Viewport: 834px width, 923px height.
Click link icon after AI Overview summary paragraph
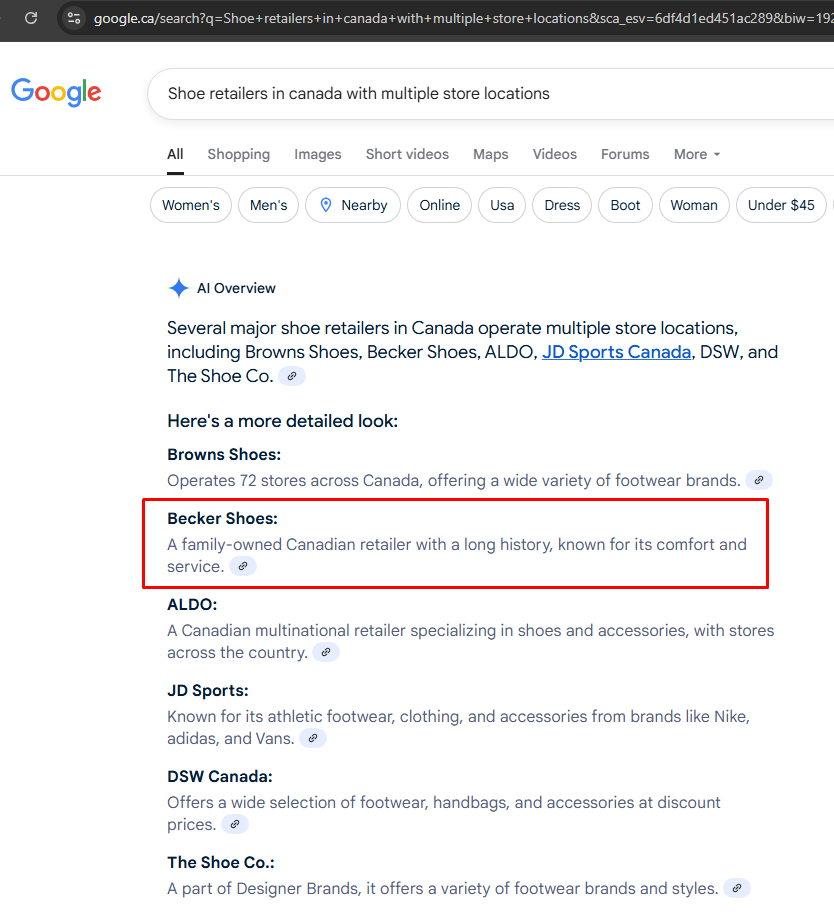tap(292, 376)
